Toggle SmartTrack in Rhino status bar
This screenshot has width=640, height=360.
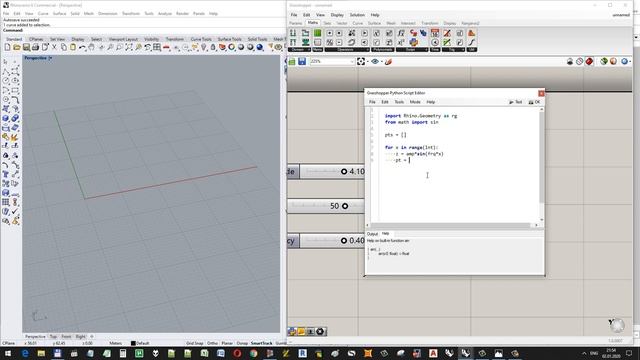pos(262,343)
